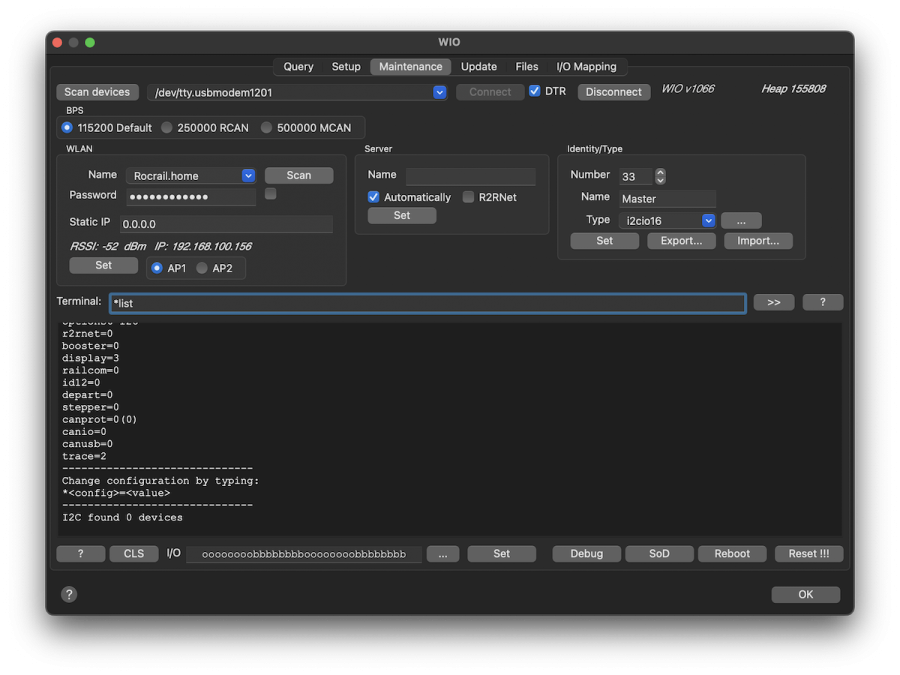900x675 pixels.
Task: Adjust the Number stepper arrows
Action: tap(660, 176)
